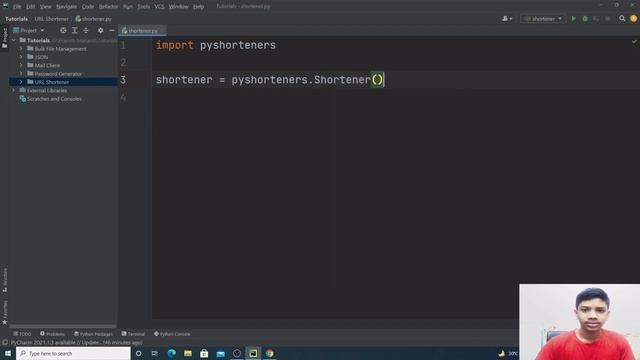Switch to PyCharm icon in the taskbar

point(253,353)
